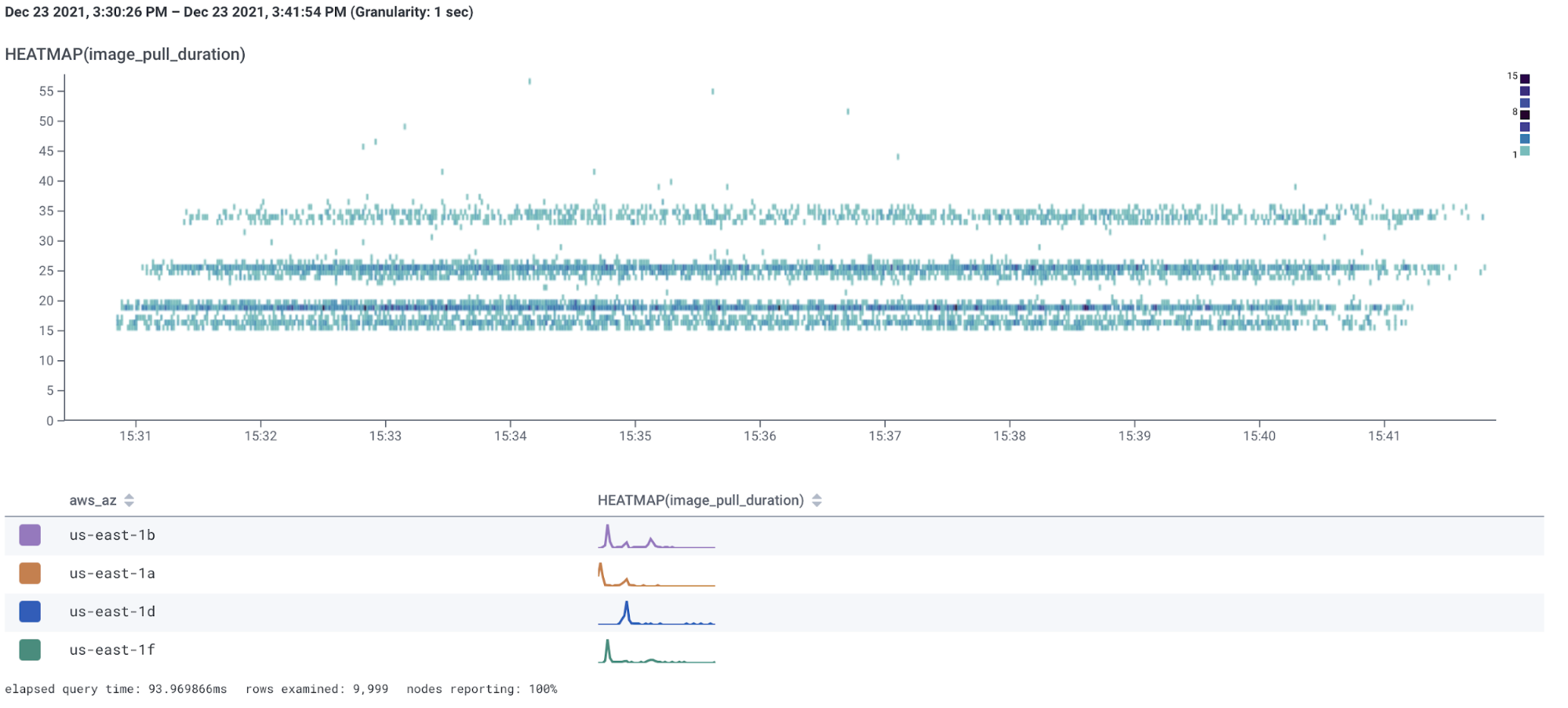Select the blue us-east-1d color swatch
The image size is (1568, 708).
pos(30,611)
